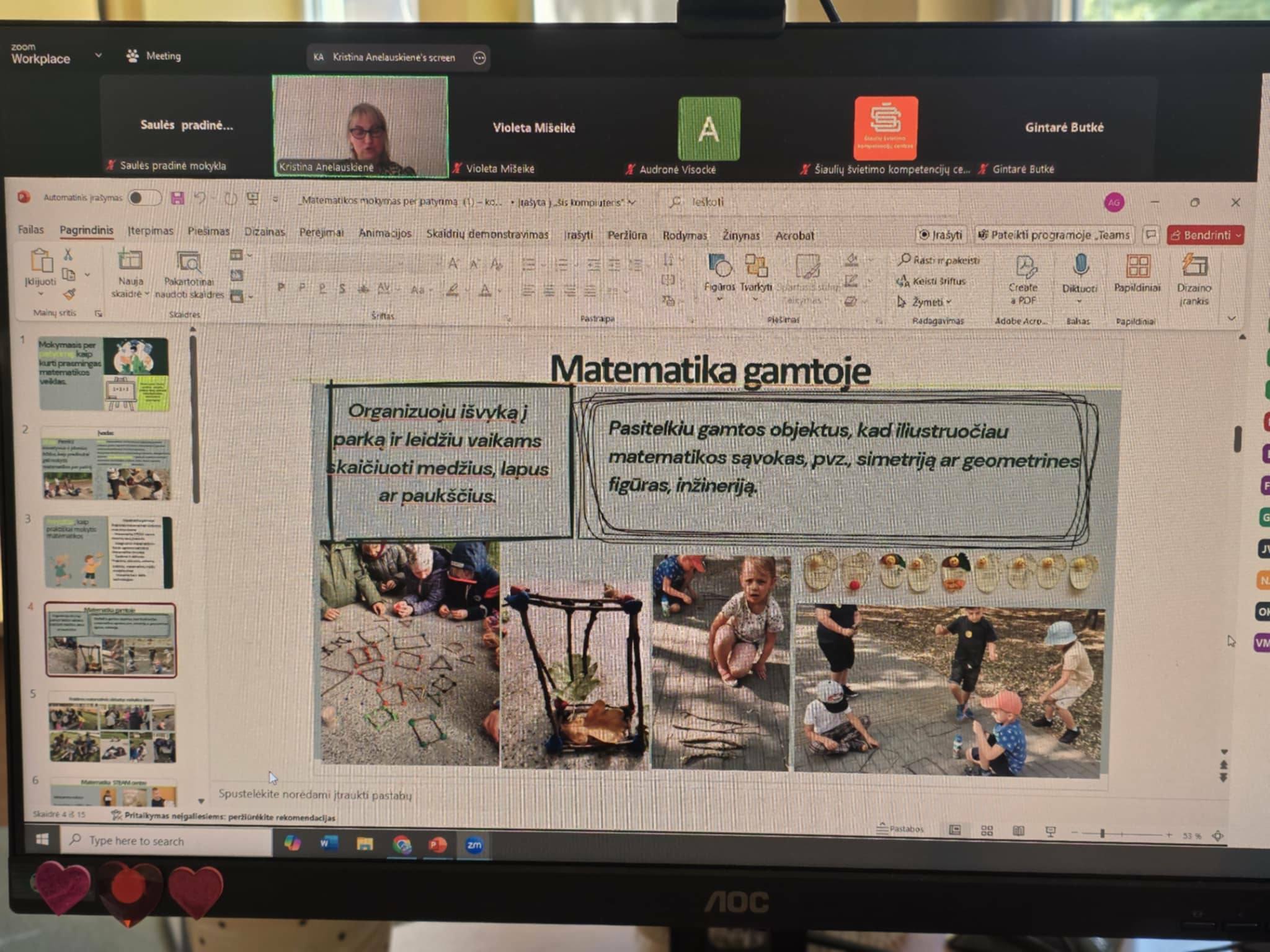Viewport: 1270px width, 952px height.
Task: Start slideshow from the status bar icon
Action: pos(1050,831)
